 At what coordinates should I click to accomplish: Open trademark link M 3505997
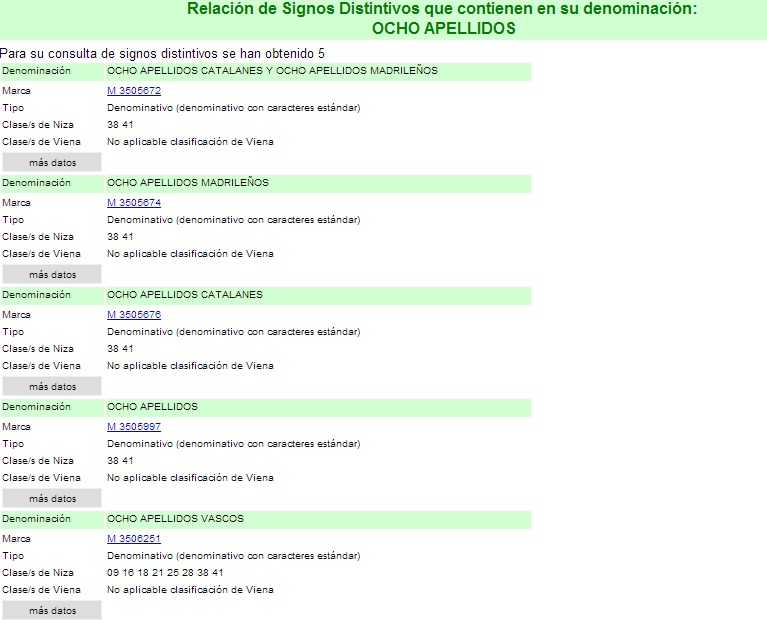[x=134, y=427]
